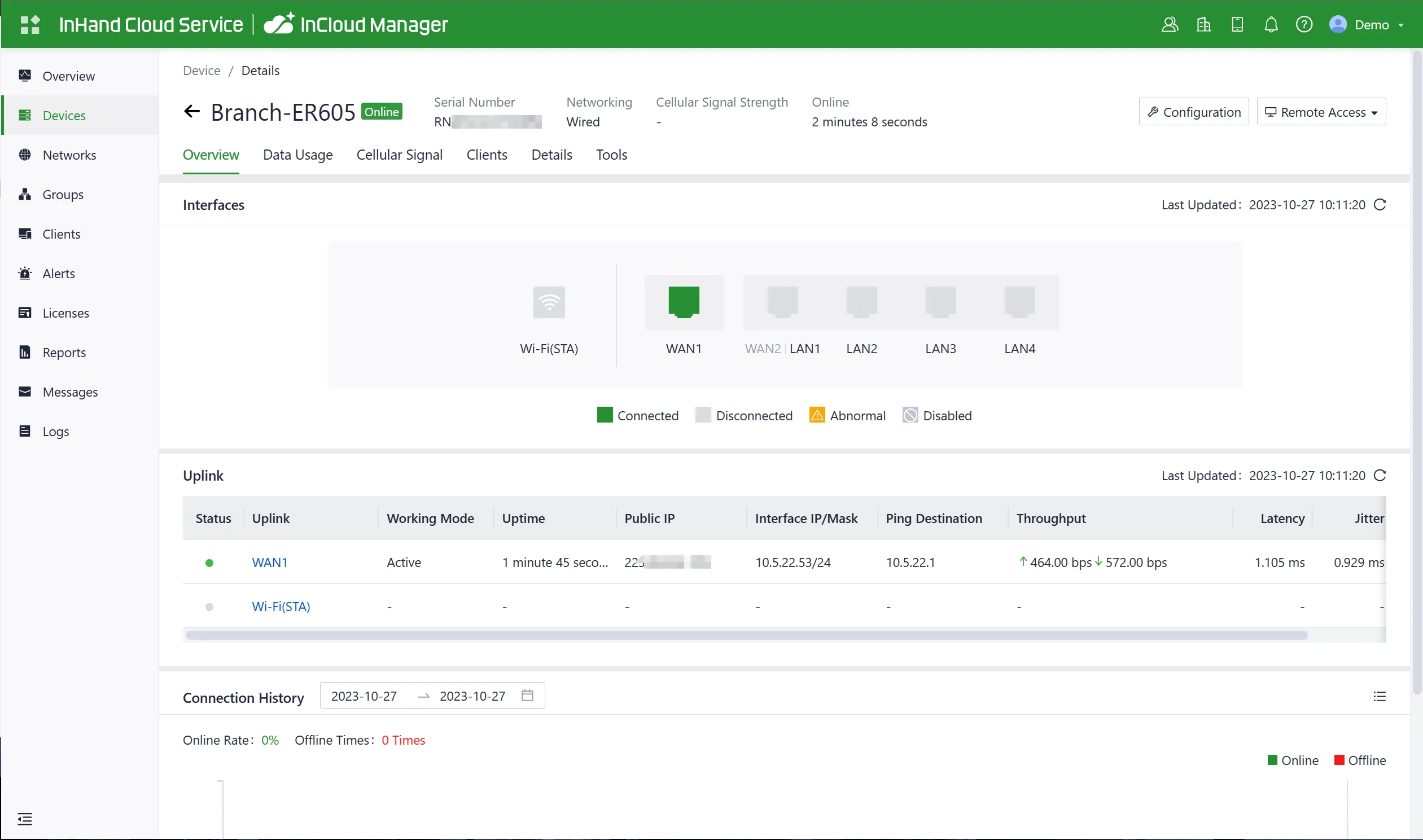Image resolution: width=1423 pixels, height=840 pixels.
Task: Open Logs in the sidebar
Action: [80, 432]
